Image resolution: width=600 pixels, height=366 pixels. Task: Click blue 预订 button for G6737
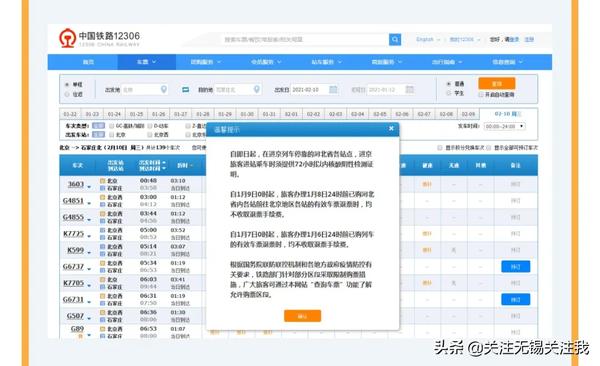[515, 266]
